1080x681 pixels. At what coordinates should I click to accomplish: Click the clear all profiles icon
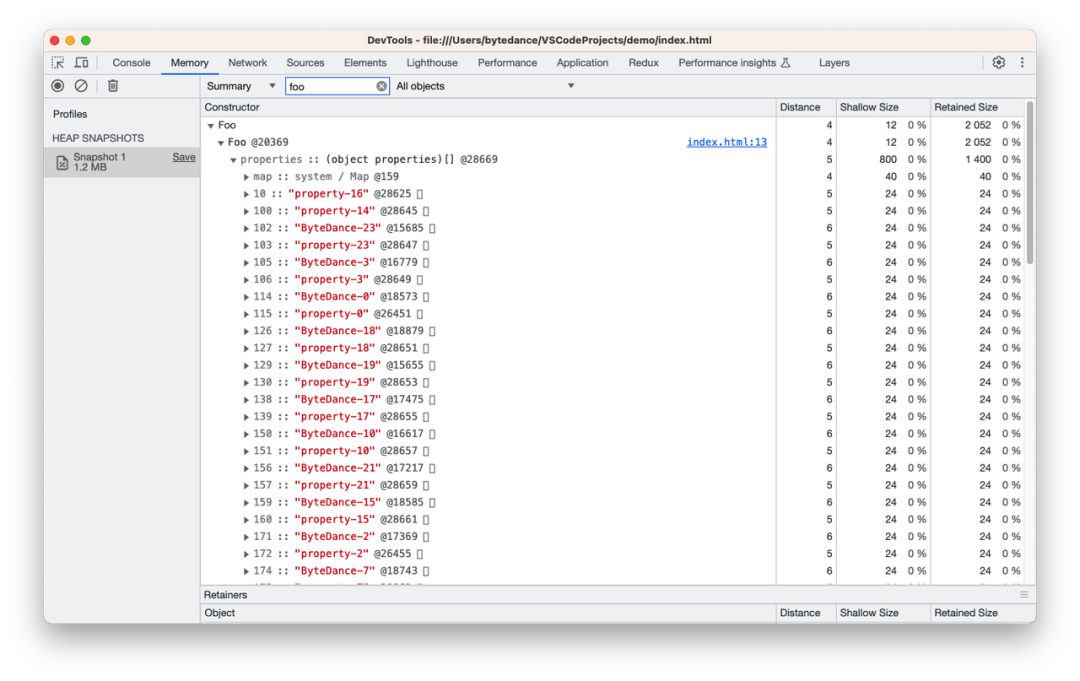click(x=81, y=86)
